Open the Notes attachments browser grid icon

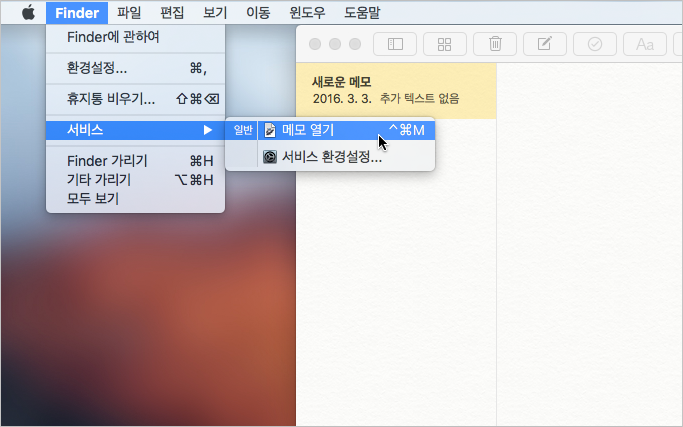(445, 44)
